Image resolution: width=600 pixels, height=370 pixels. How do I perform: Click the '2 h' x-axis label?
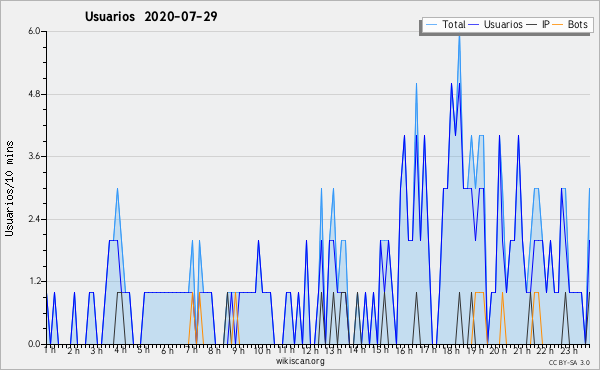[73, 350]
